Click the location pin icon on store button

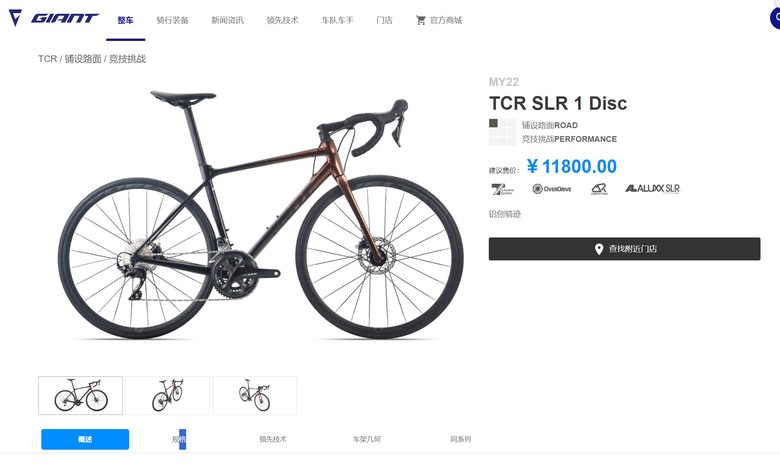click(599, 249)
